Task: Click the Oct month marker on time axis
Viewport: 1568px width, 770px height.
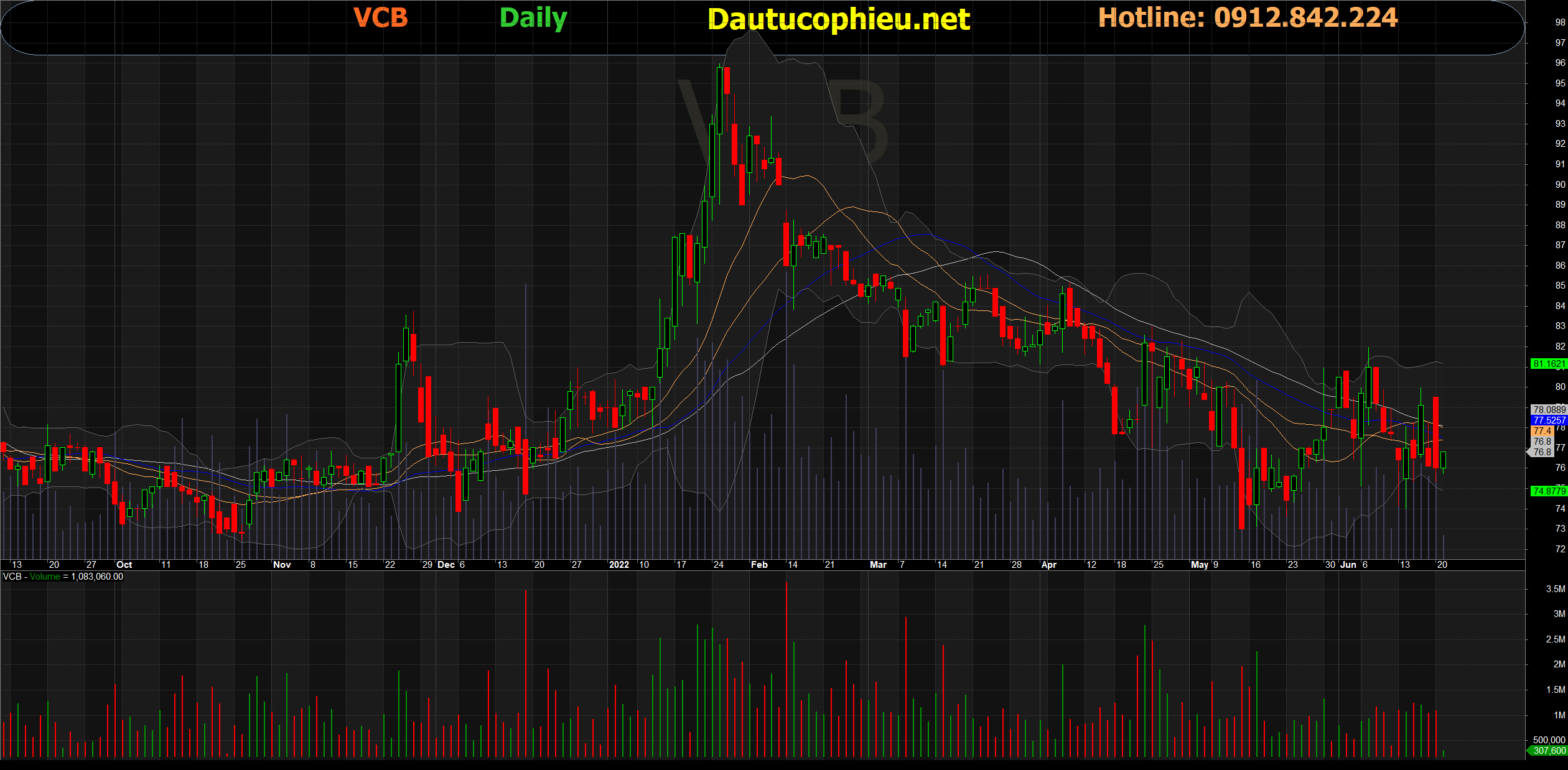Action: click(x=124, y=565)
